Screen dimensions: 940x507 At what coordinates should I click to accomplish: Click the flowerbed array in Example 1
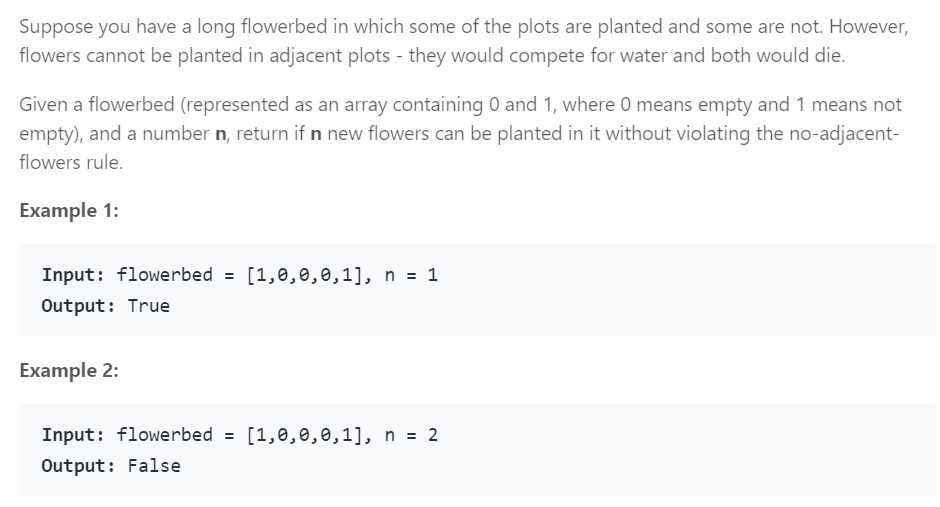tap(308, 275)
